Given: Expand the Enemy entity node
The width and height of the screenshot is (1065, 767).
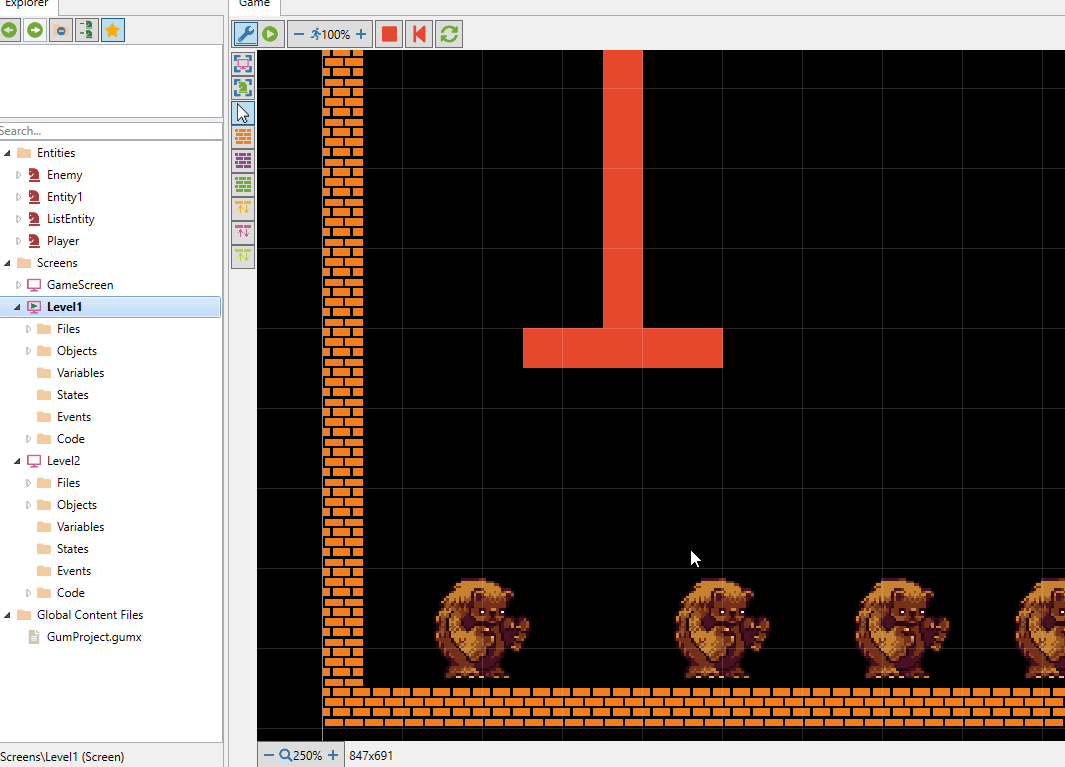Looking at the screenshot, I should point(18,175).
